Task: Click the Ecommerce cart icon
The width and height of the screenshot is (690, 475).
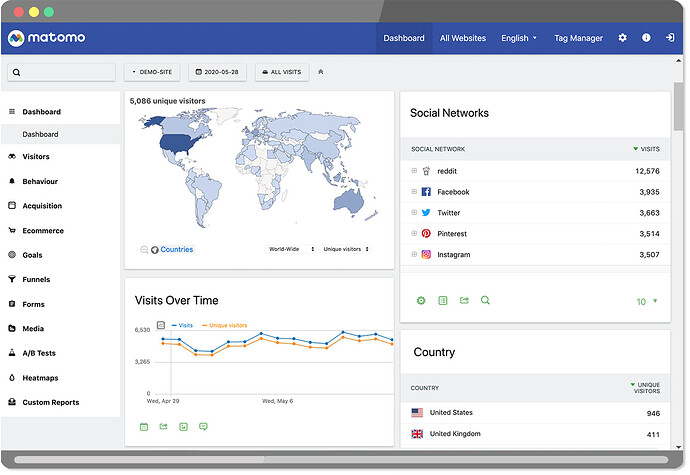Action: pyautogui.click(x=12, y=230)
